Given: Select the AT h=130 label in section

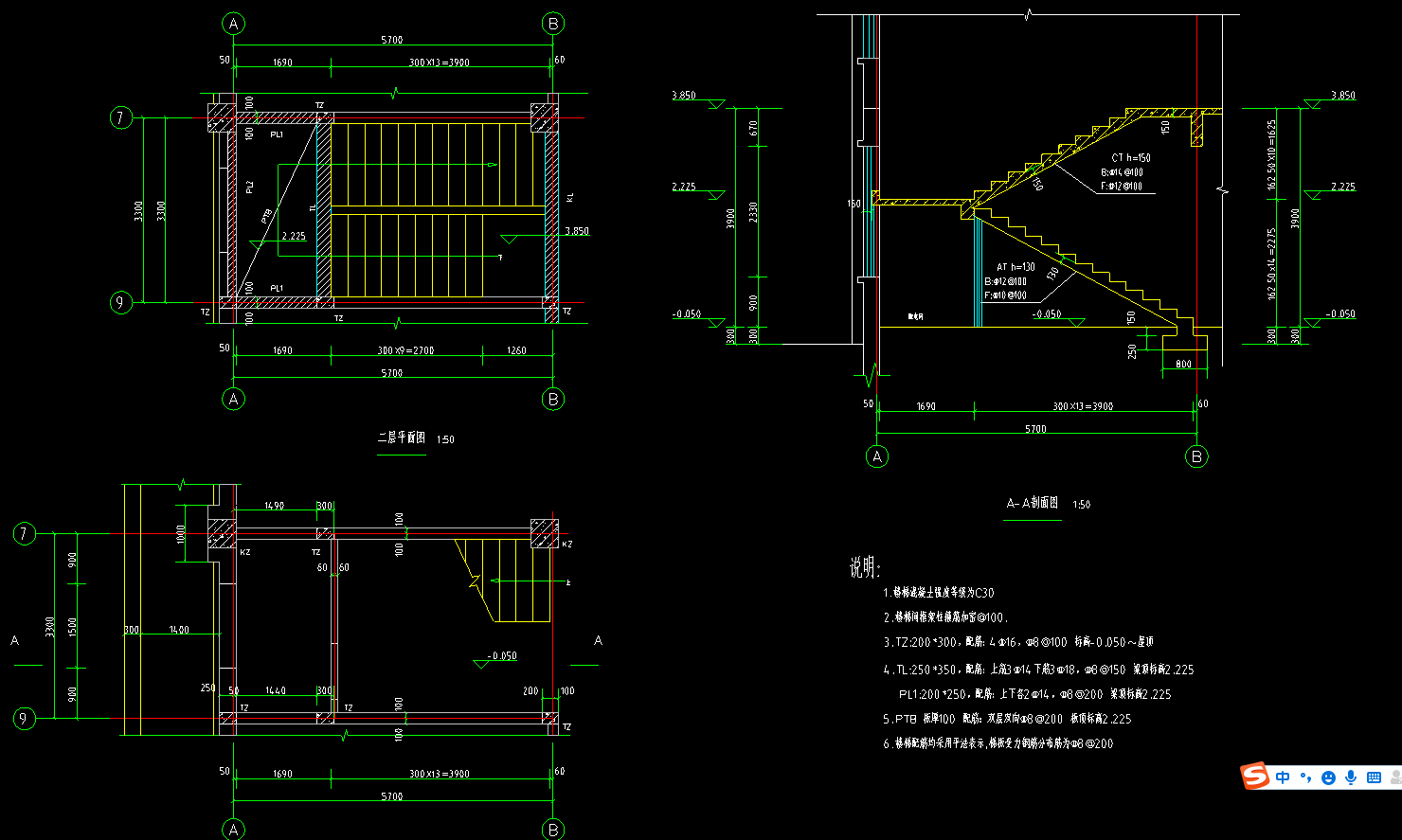Looking at the screenshot, I should click(x=1016, y=267).
